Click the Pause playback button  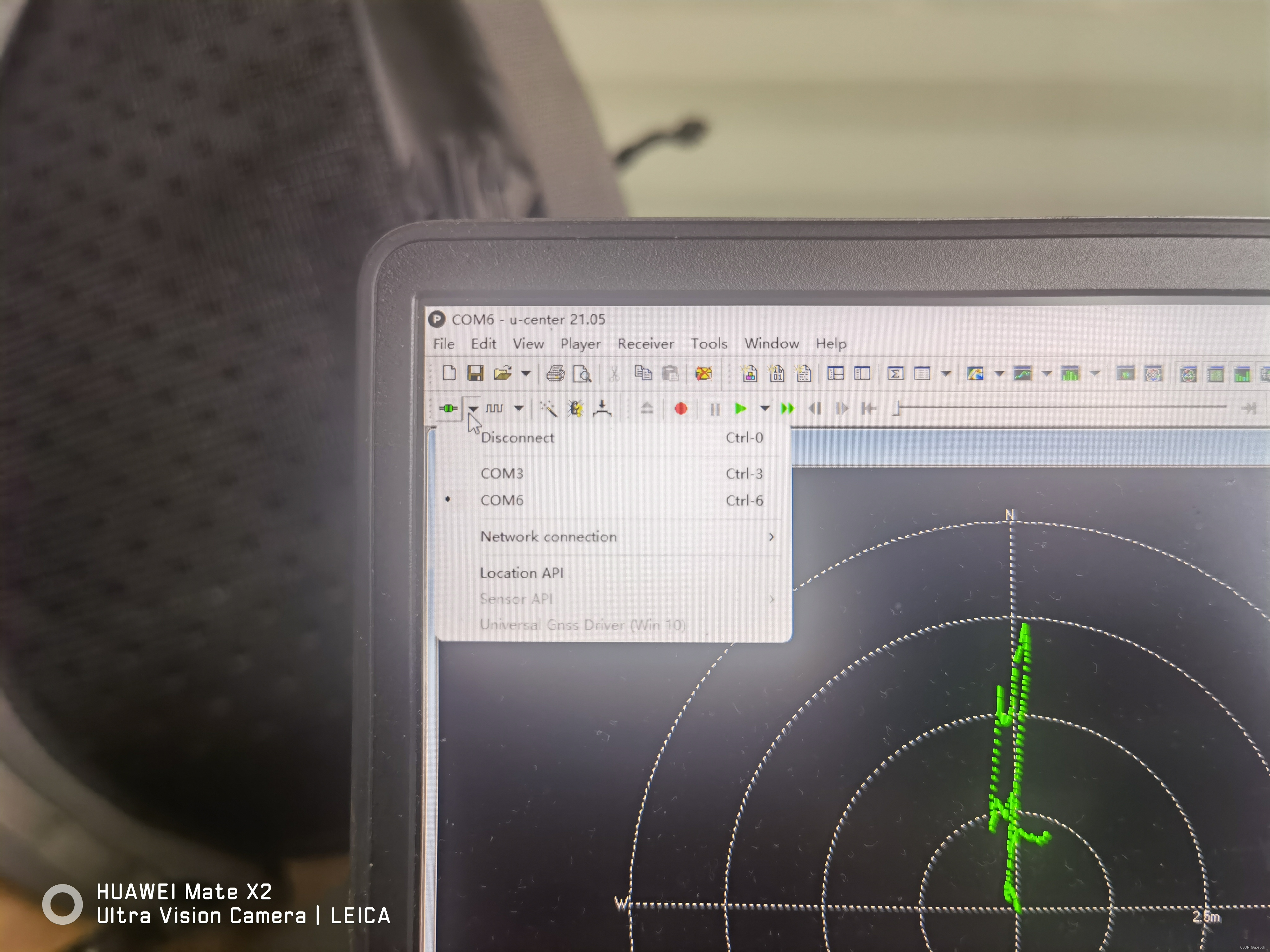(x=715, y=409)
